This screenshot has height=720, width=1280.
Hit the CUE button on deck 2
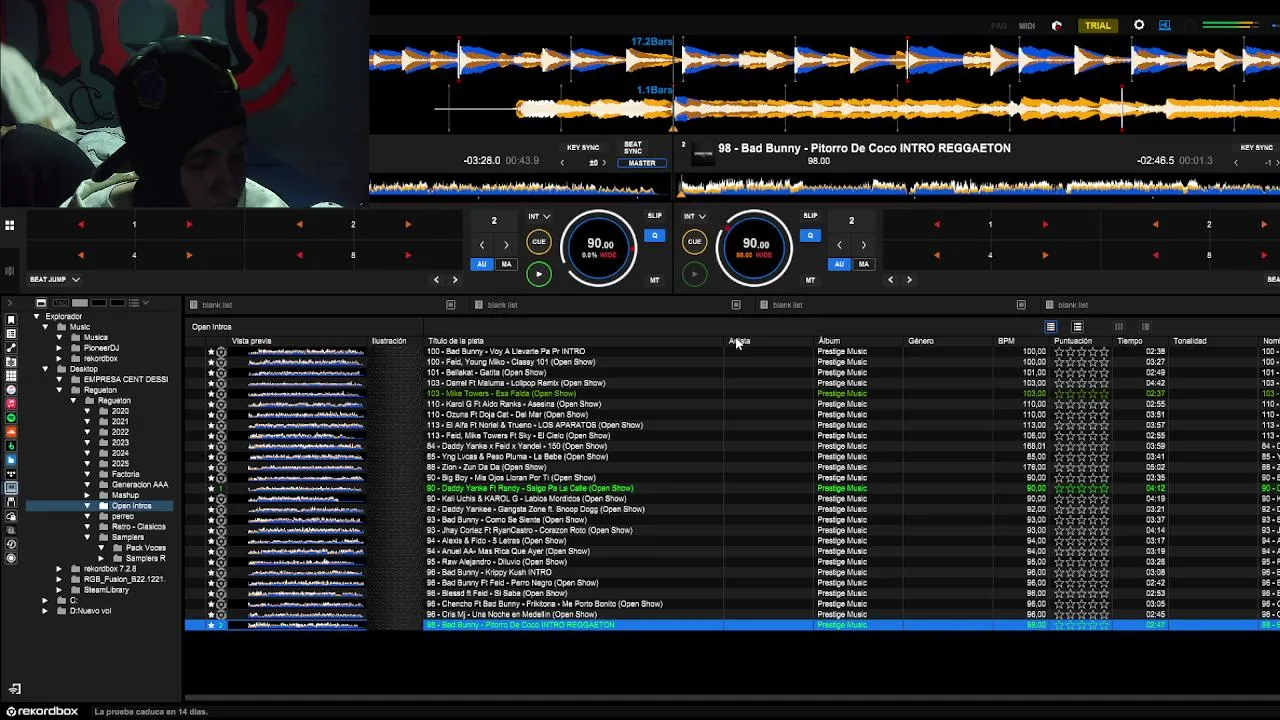click(x=694, y=241)
